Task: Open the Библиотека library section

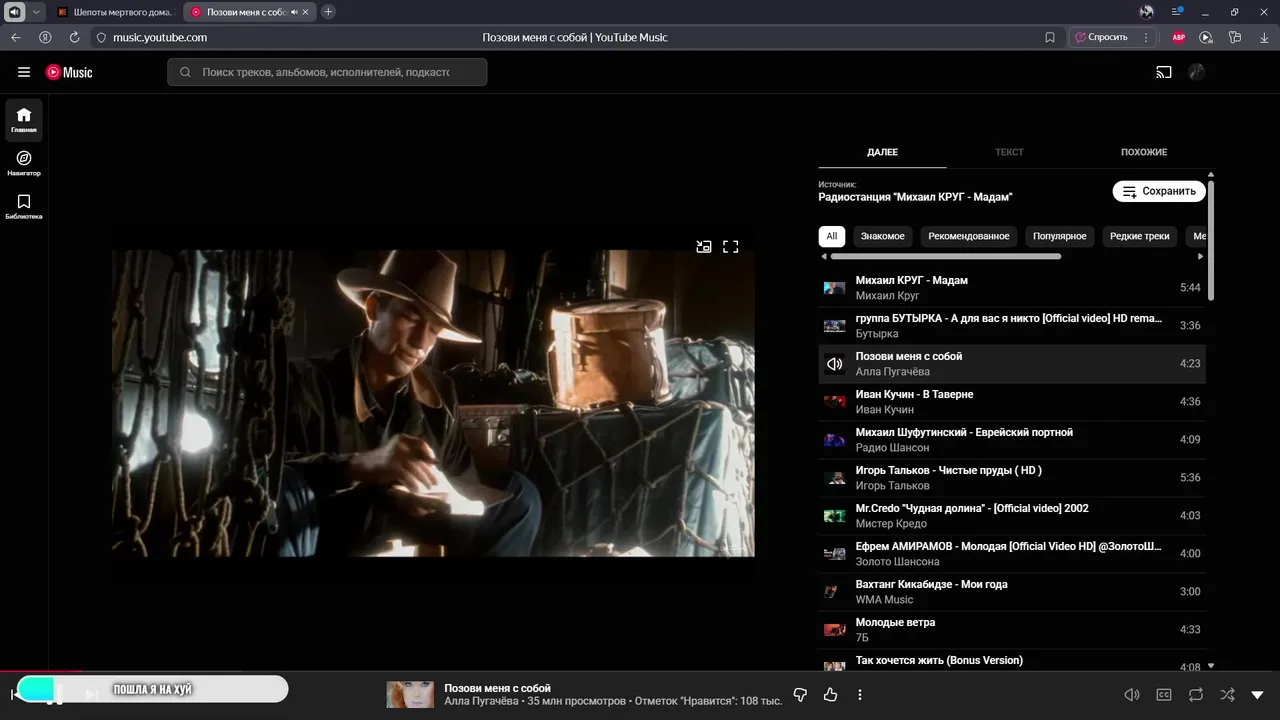Action: pyautogui.click(x=24, y=206)
